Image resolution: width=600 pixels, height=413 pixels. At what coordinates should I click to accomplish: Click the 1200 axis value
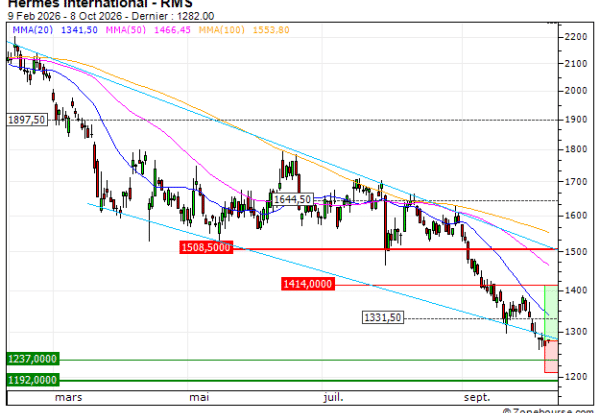(x=576, y=377)
